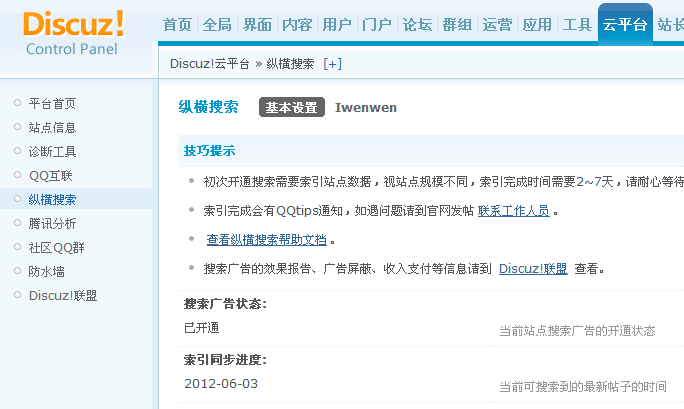The height and width of the screenshot is (409, 684).
Task: Open 社区QQ群 in sidebar
Action: point(56,247)
